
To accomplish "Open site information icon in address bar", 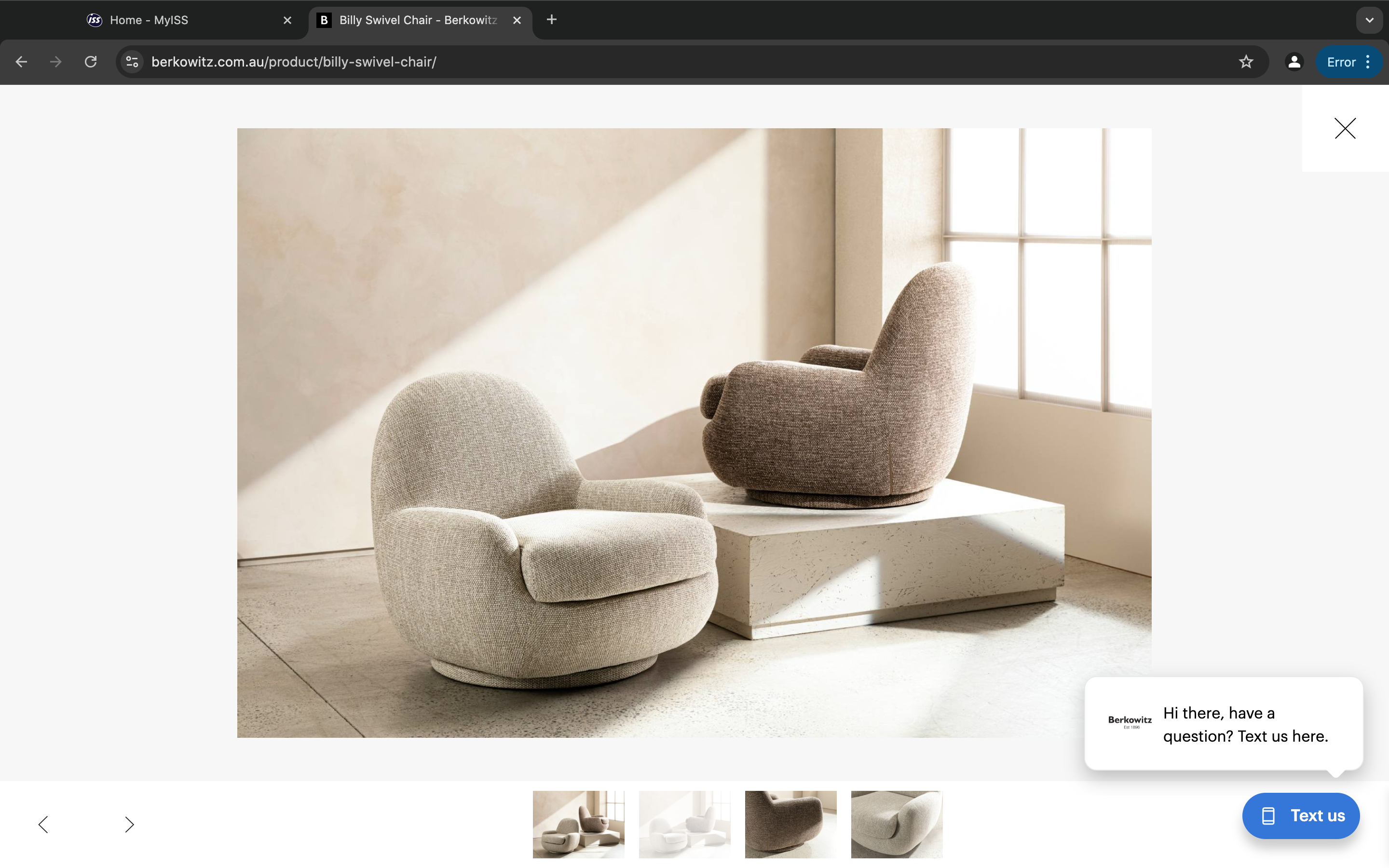I will tap(132, 62).
